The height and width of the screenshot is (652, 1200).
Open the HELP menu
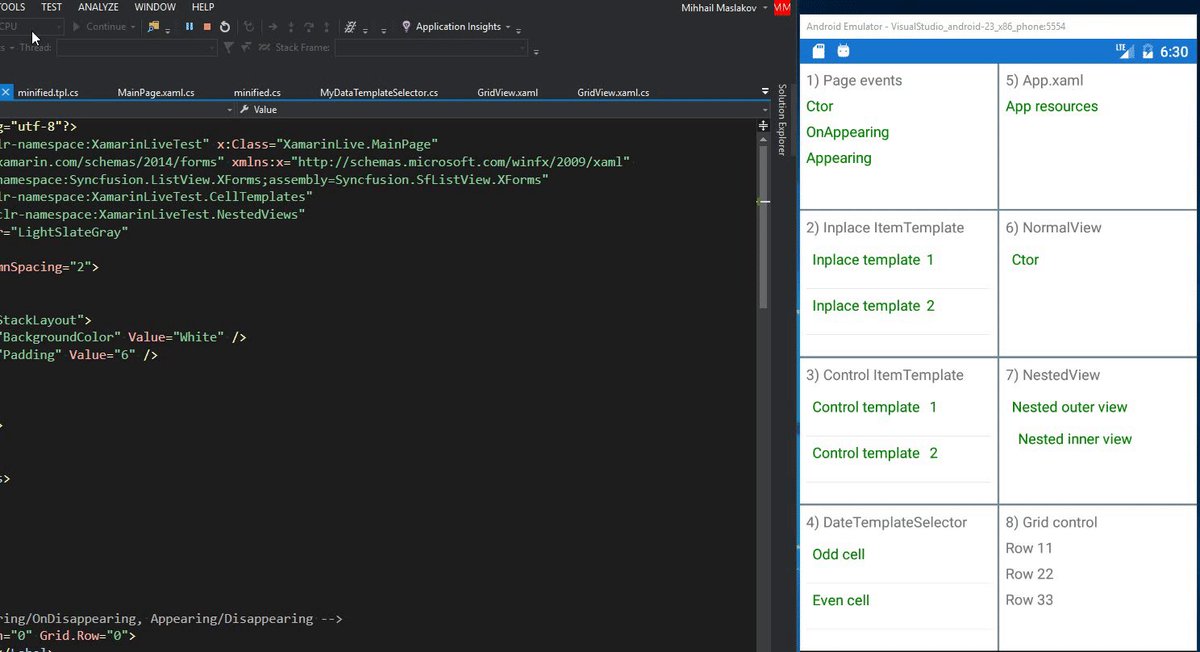tap(203, 7)
